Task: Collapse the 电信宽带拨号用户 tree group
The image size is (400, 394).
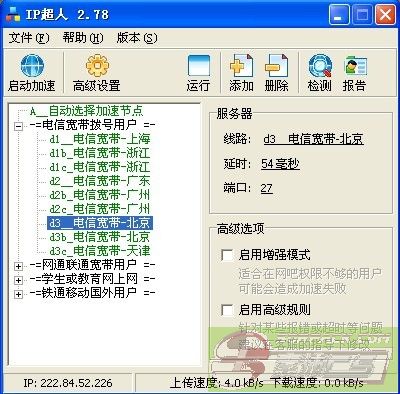Action: (19, 126)
